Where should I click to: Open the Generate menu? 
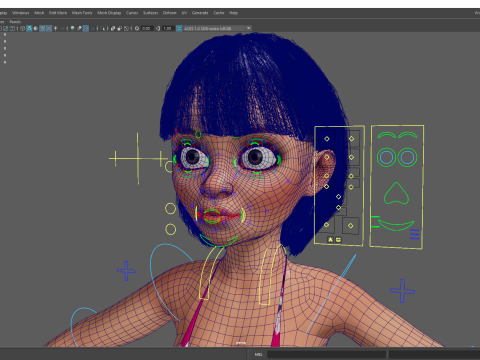(200, 13)
